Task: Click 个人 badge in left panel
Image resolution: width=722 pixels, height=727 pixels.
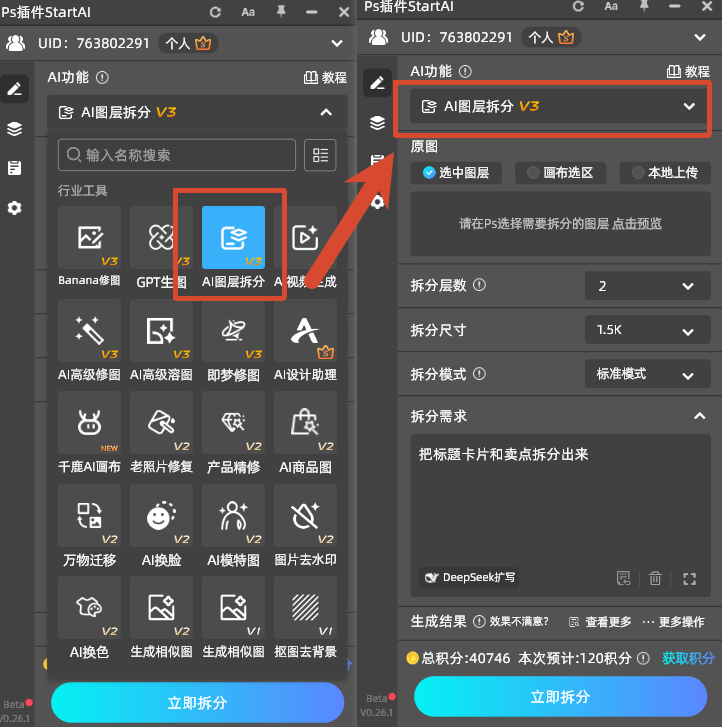Action: [x=188, y=44]
